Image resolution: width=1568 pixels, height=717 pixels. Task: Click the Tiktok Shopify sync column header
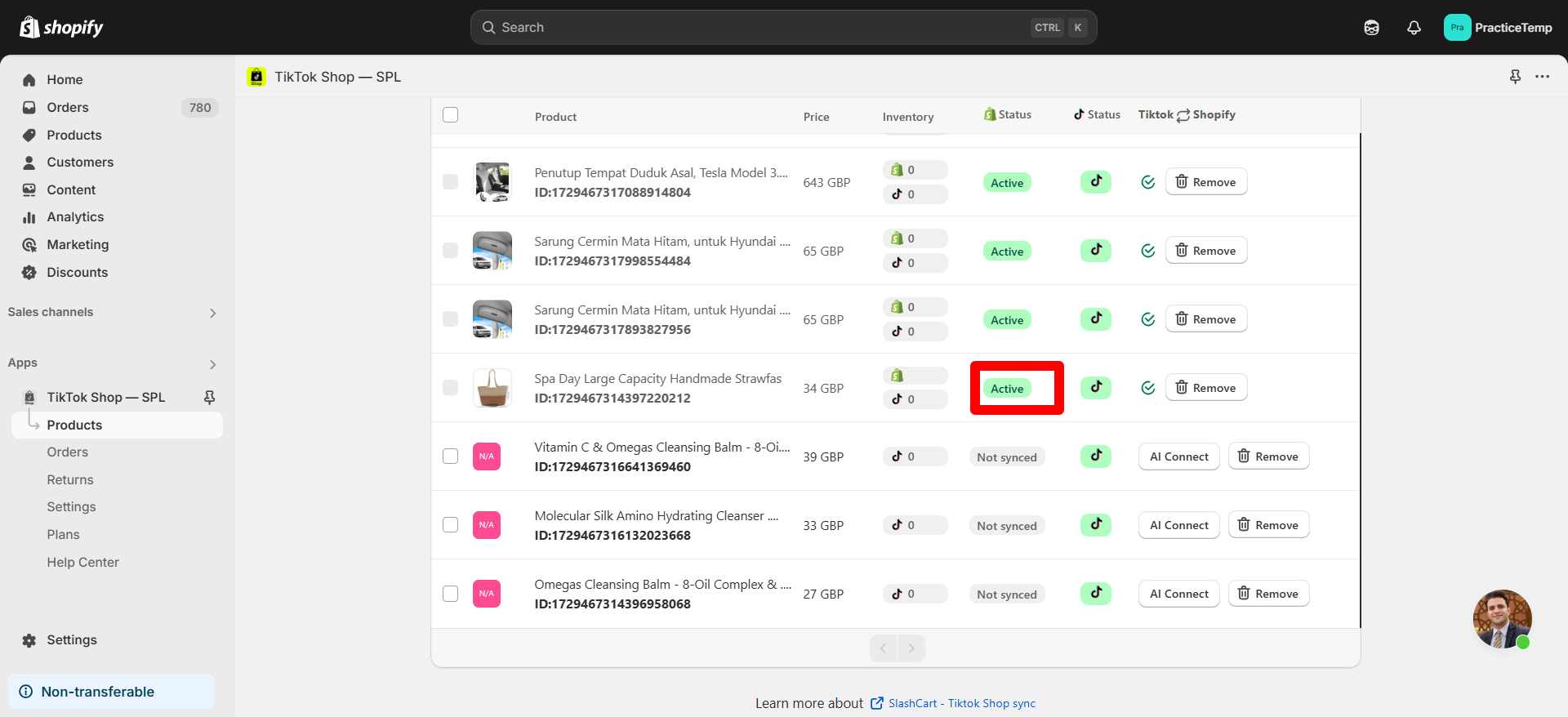[x=1187, y=115]
